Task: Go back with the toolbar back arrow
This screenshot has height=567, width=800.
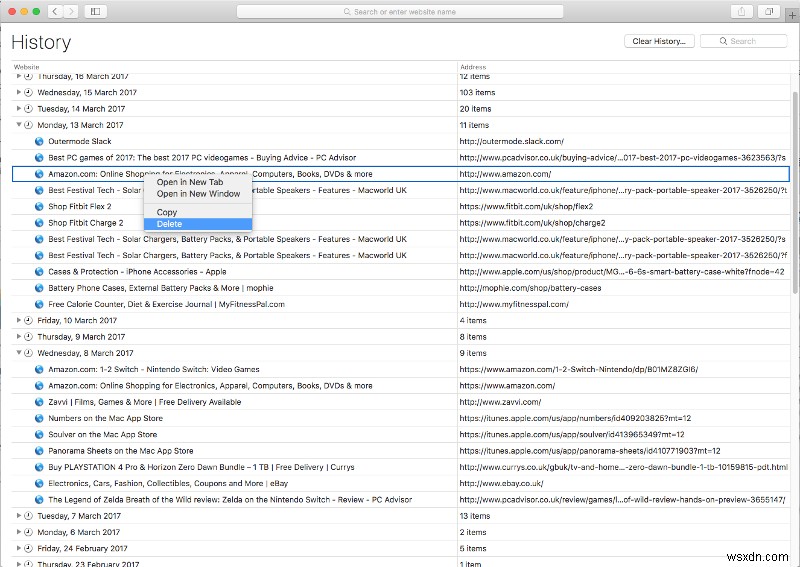Action: coord(55,11)
